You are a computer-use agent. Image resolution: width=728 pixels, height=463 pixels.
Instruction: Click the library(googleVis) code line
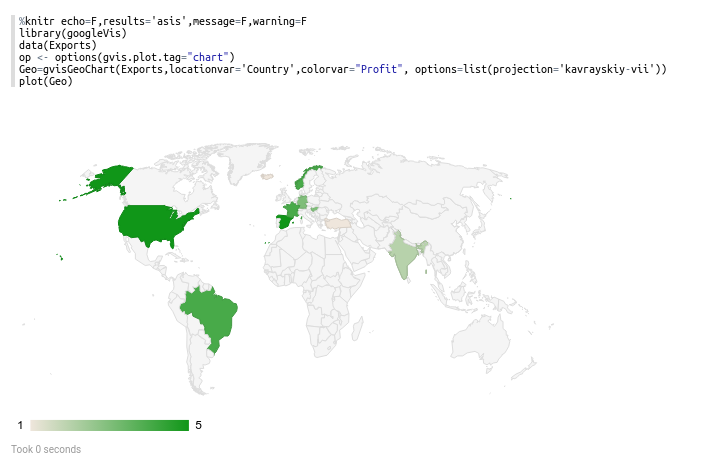click(72, 33)
